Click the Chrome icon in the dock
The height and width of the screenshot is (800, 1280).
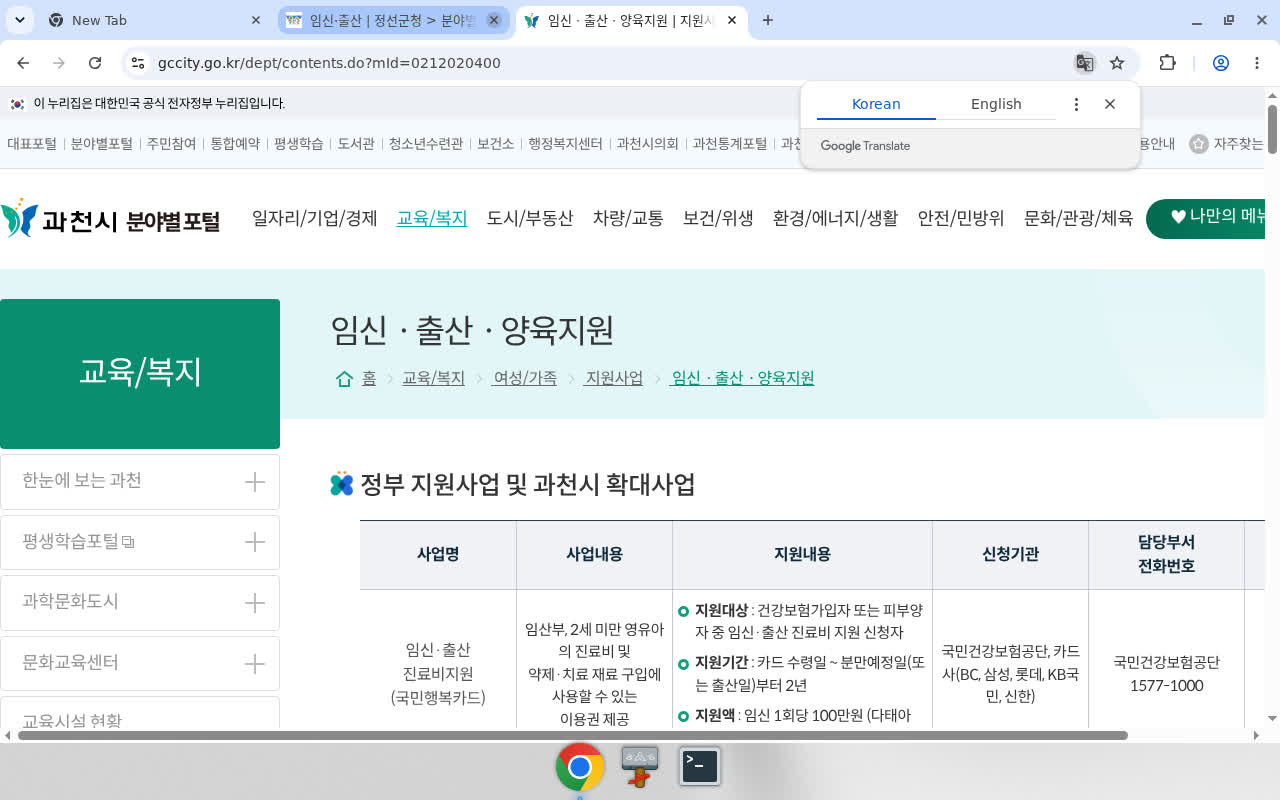(x=580, y=767)
